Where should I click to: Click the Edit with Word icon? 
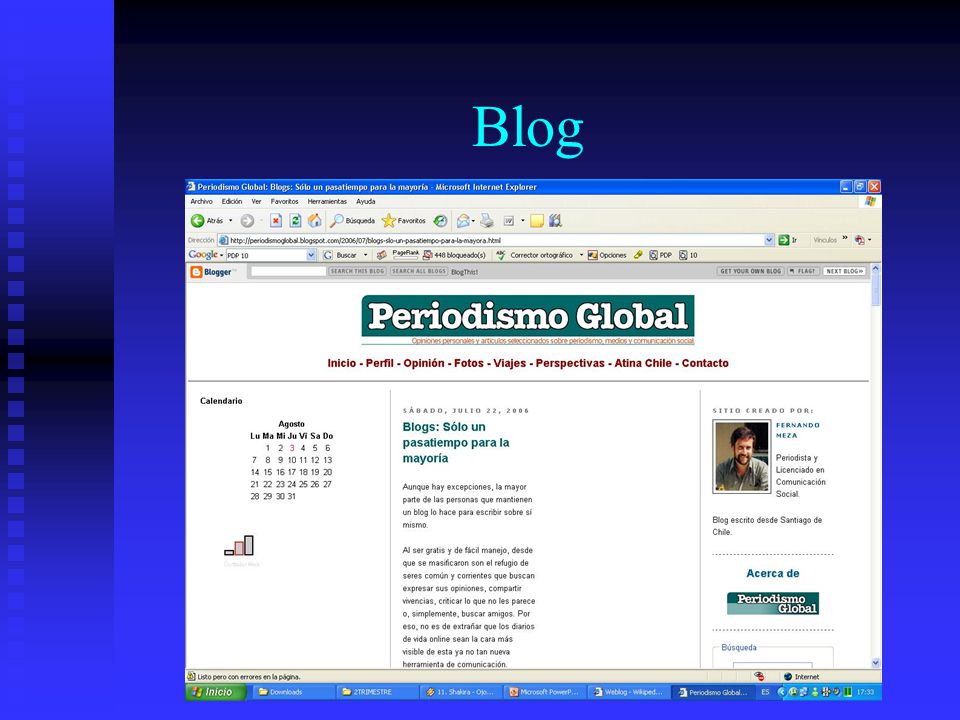509,220
